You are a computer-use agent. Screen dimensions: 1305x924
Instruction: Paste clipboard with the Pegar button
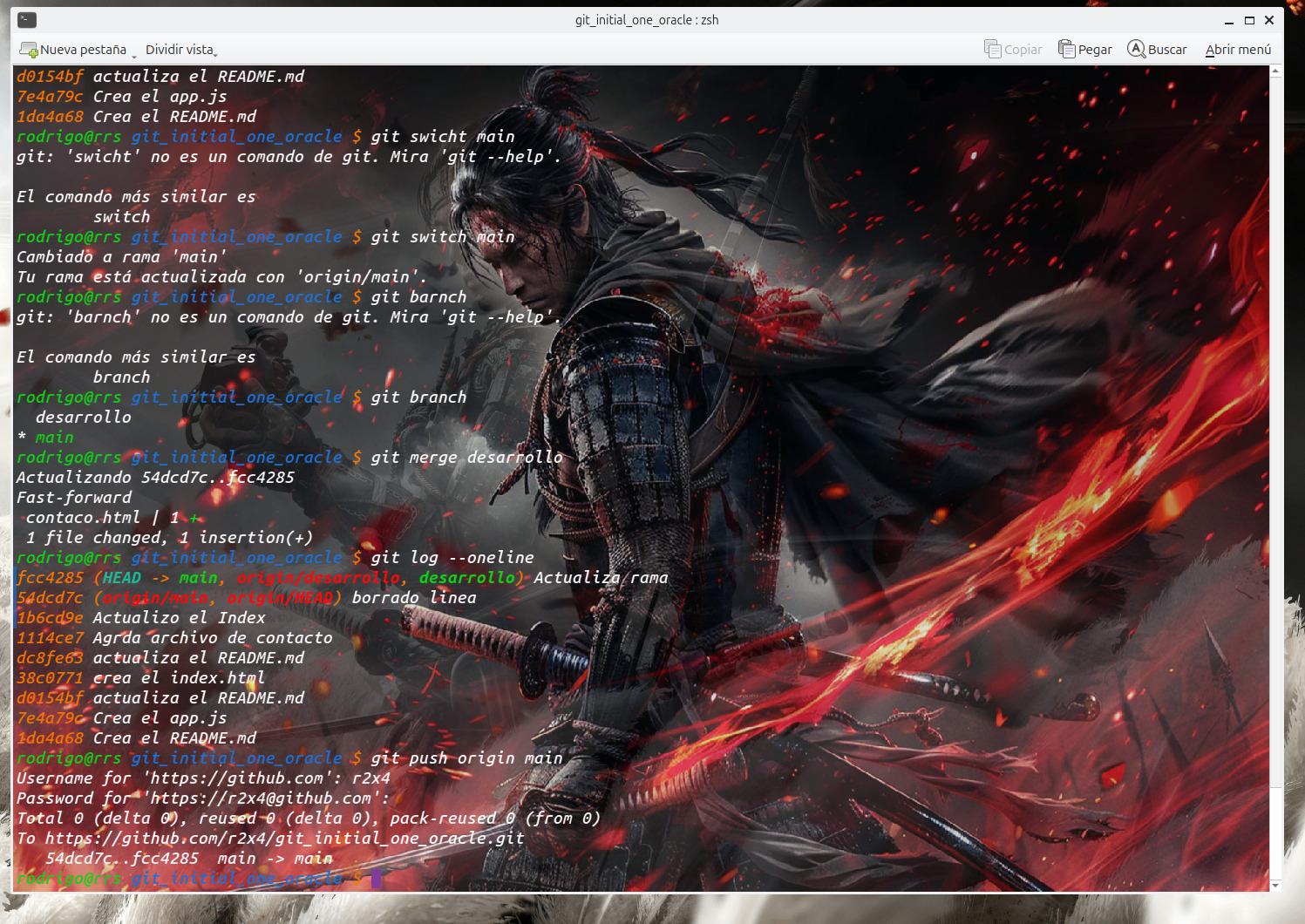pos(1084,50)
